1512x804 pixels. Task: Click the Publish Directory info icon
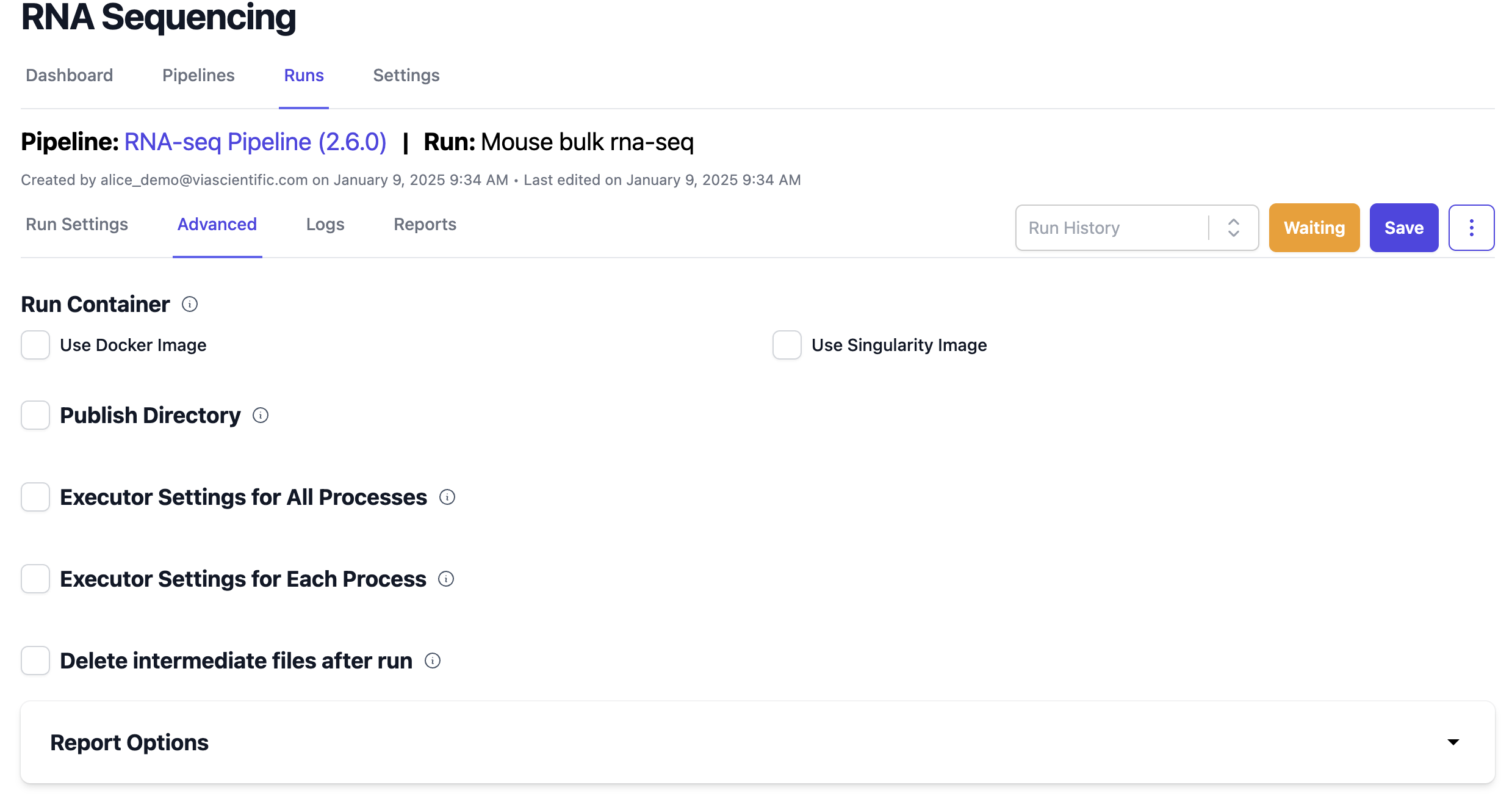(x=261, y=415)
